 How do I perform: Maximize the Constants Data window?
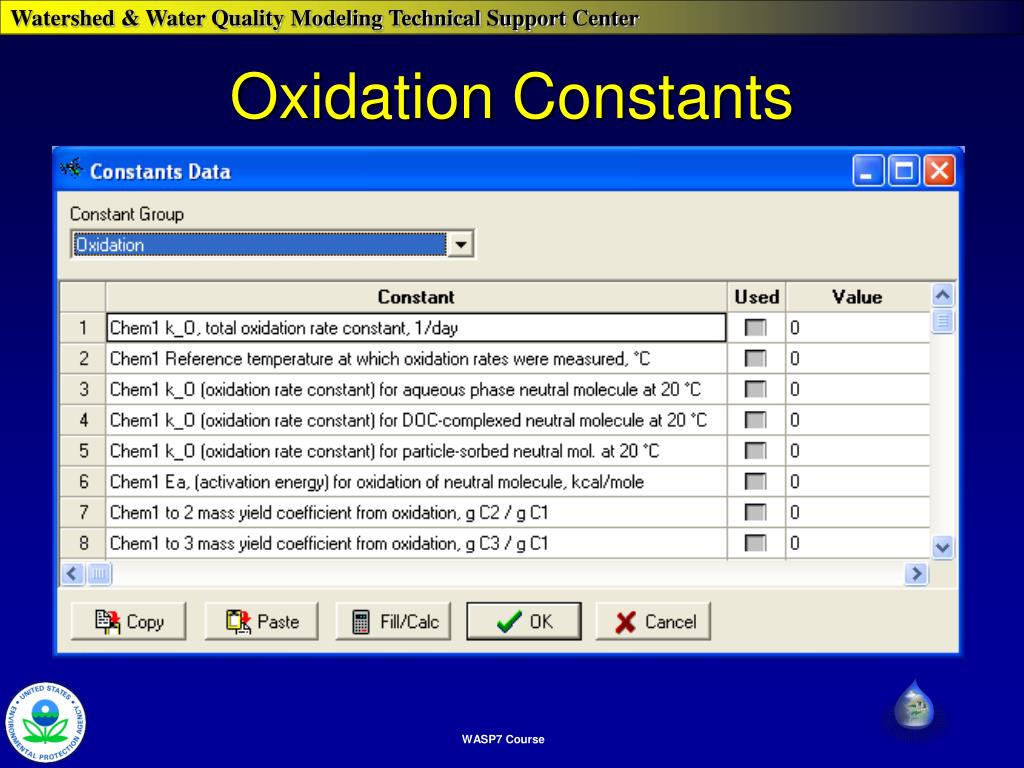click(x=904, y=171)
